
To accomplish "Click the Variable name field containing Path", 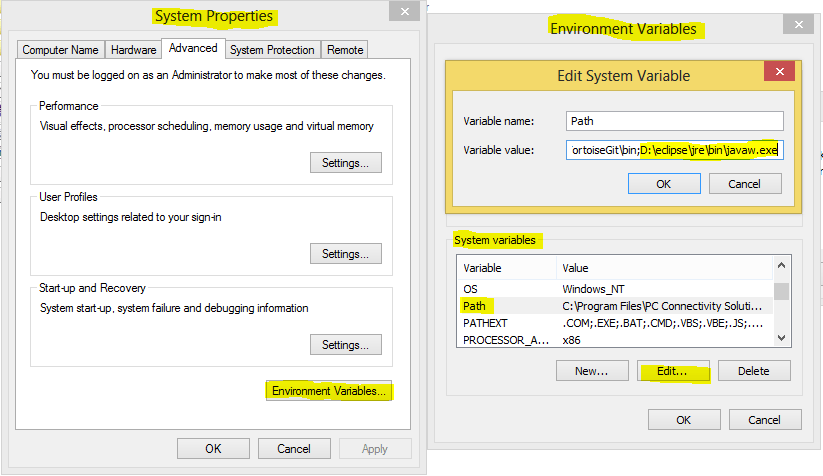I will click(x=674, y=121).
